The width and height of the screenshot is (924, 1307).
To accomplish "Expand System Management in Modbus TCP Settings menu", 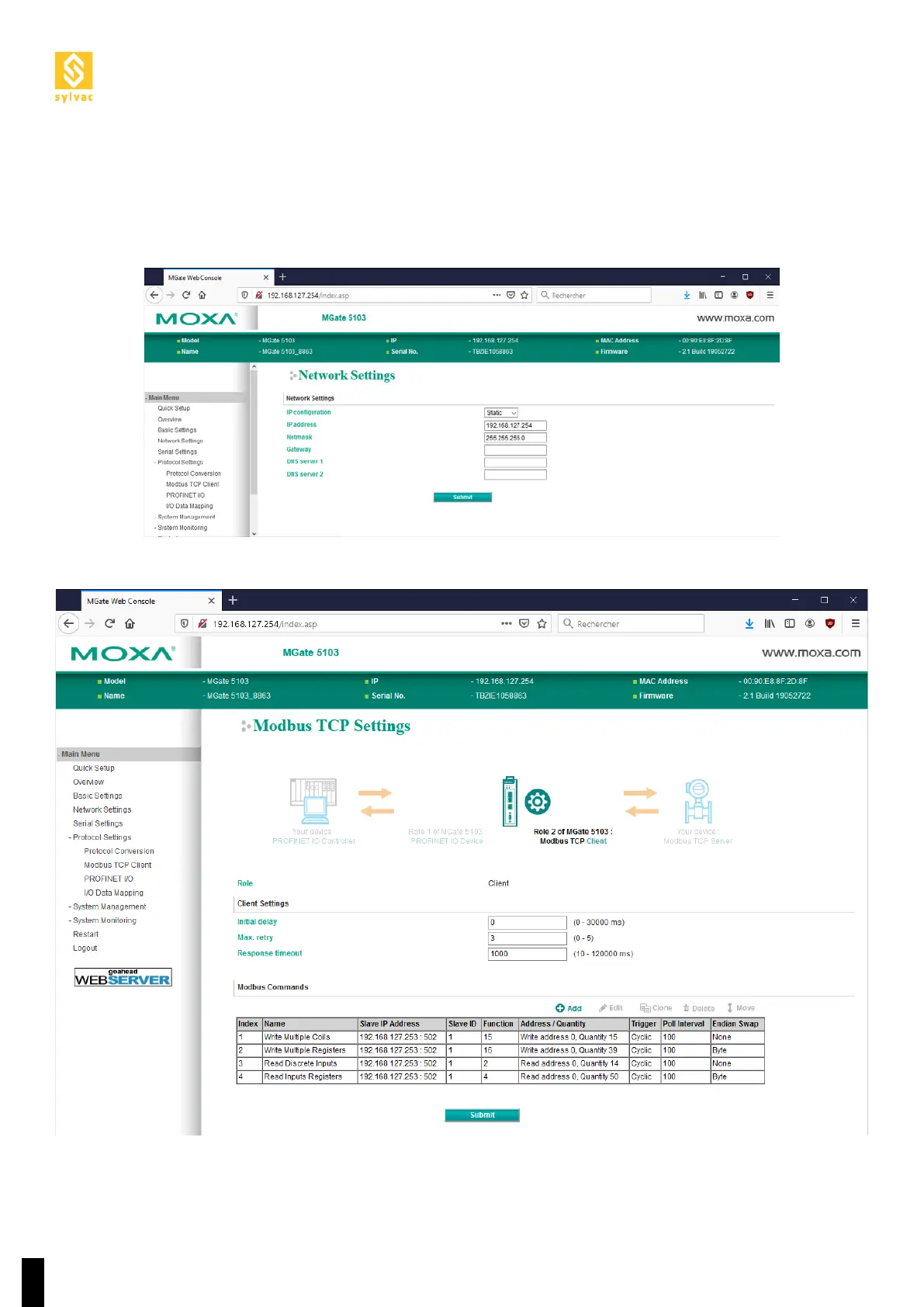I will pos(107,907).
